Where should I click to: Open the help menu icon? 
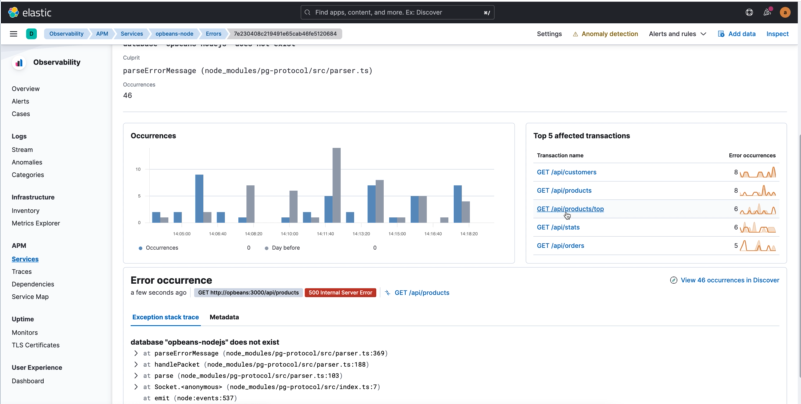tap(750, 12)
